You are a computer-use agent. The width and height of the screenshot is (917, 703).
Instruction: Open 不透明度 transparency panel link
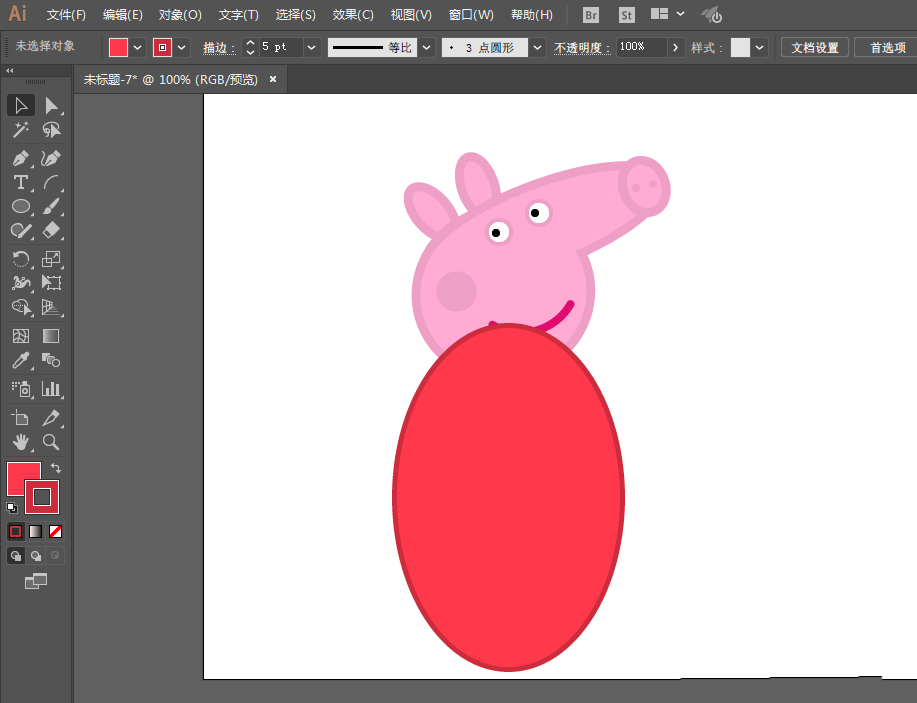click(x=582, y=48)
